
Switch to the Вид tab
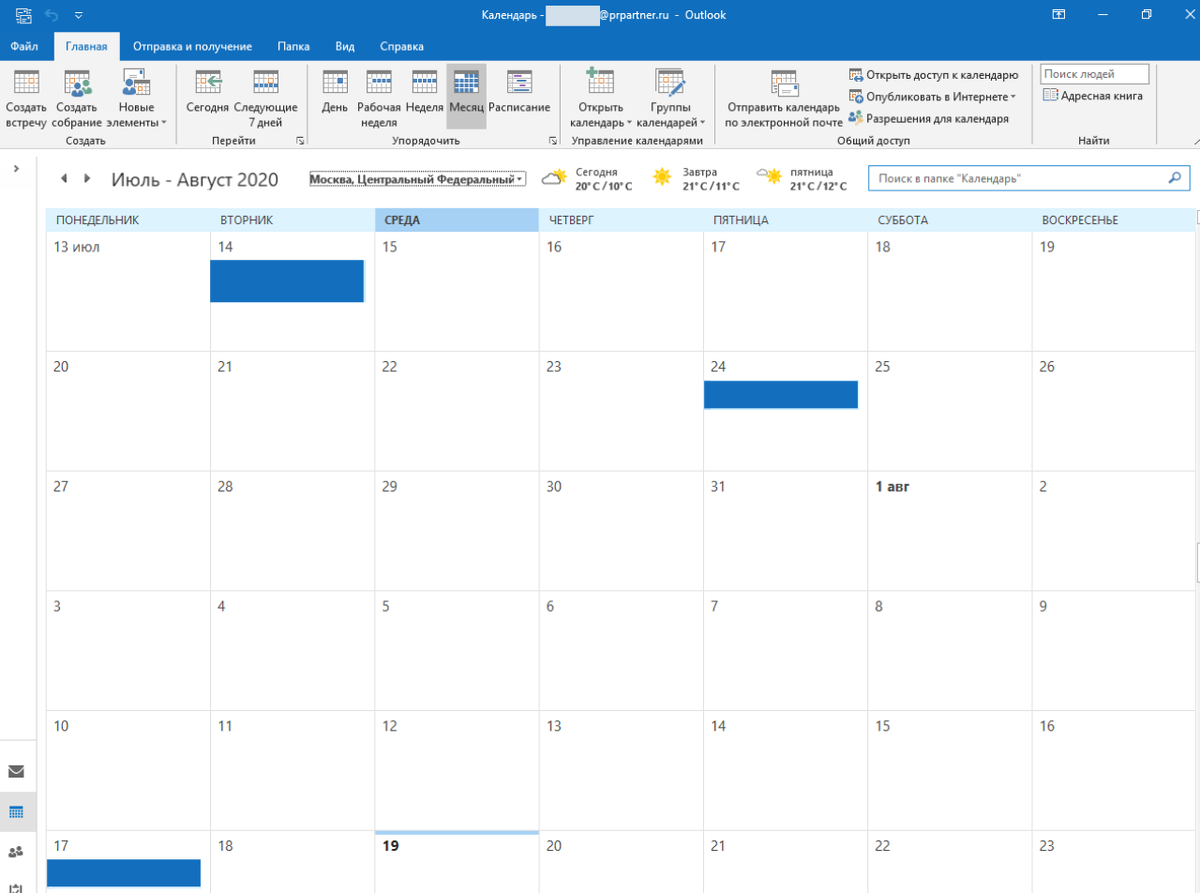345,46
